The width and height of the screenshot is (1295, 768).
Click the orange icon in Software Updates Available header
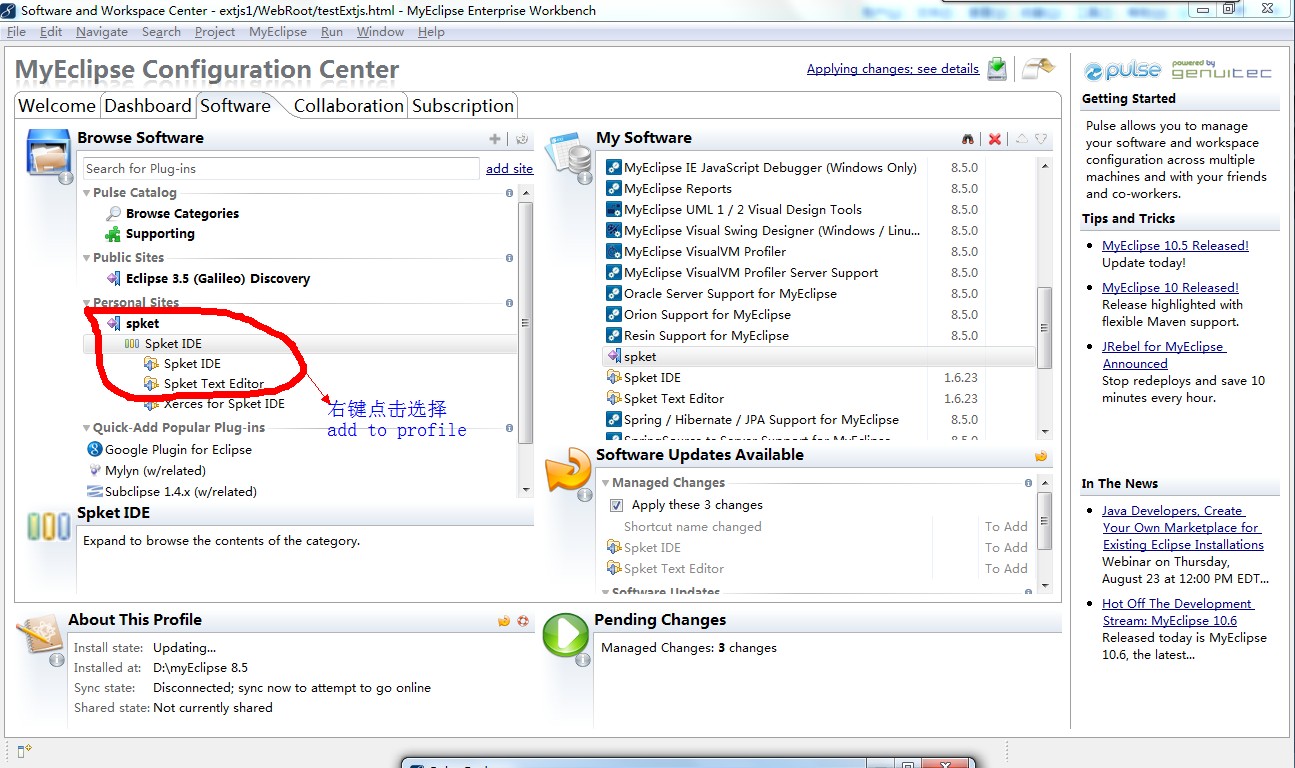tap(1041, 456)
